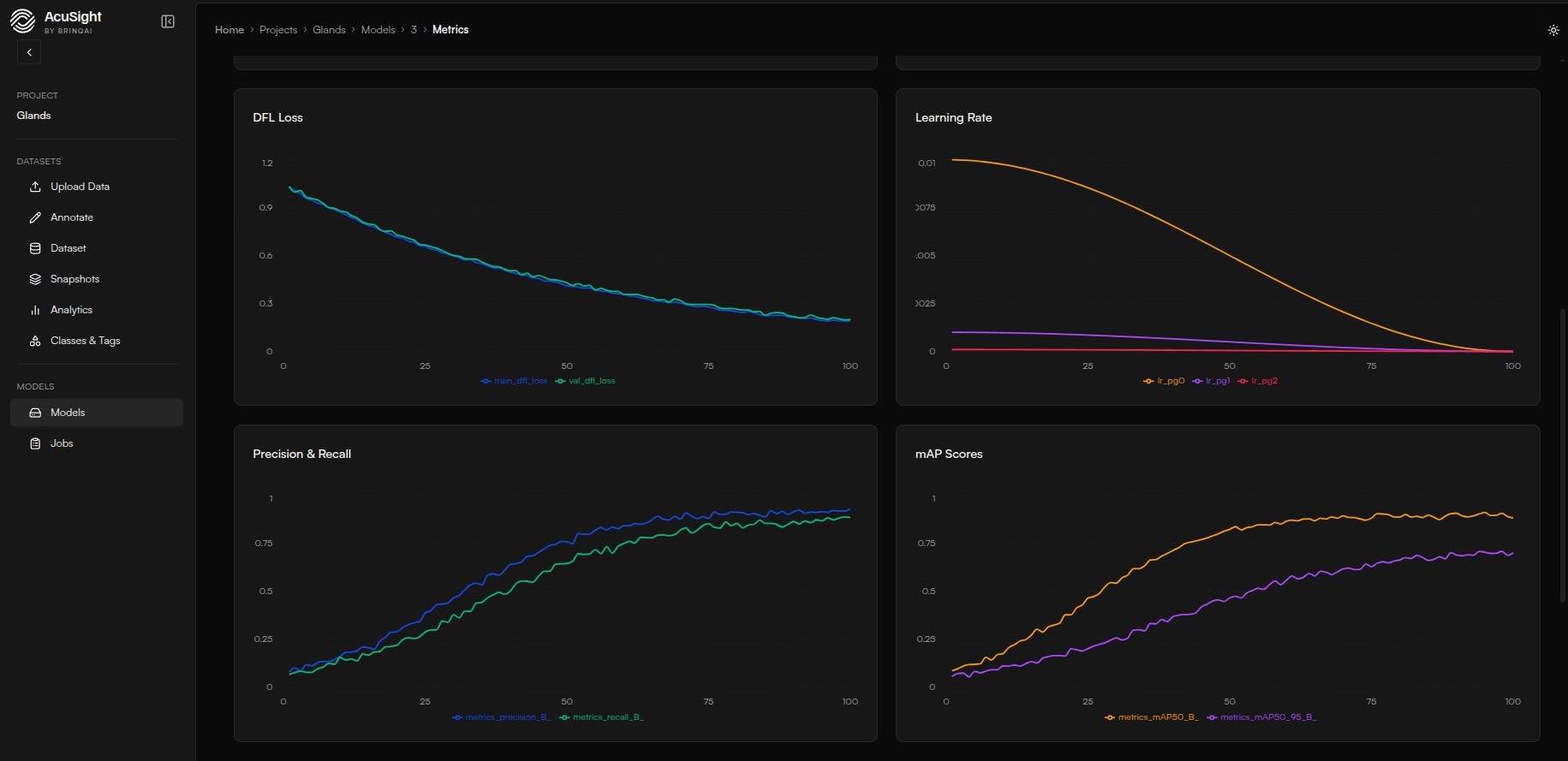Toggle metrics_precision_B_ series in legend
This screenshot has height=761, width=1568.
tap(502, 717)
